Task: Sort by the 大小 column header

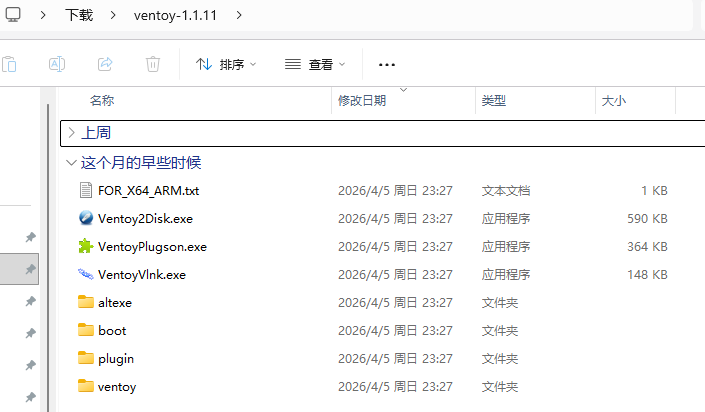Action: point(614,100)
